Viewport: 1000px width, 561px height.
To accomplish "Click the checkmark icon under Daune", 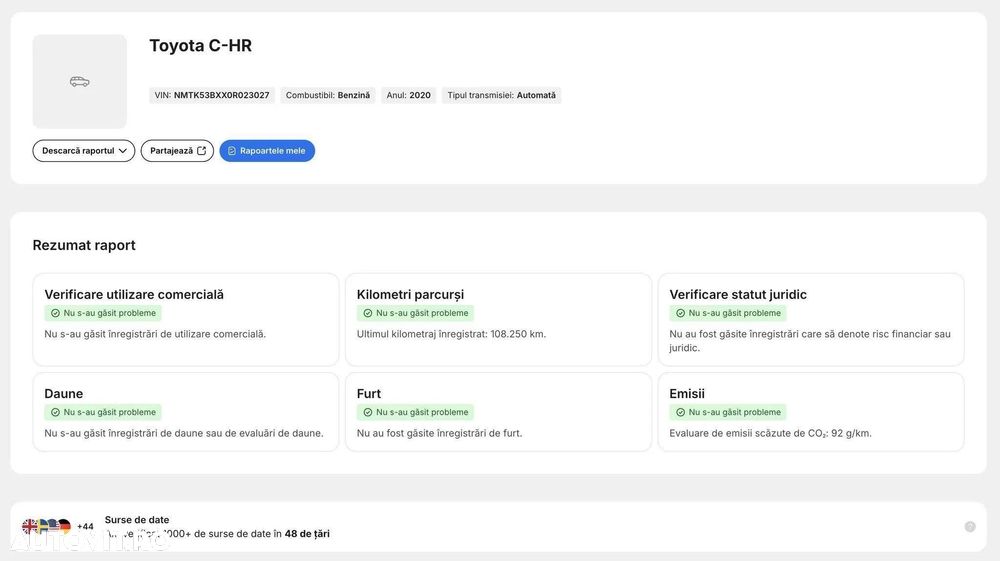I will click(x=55, y=412).
